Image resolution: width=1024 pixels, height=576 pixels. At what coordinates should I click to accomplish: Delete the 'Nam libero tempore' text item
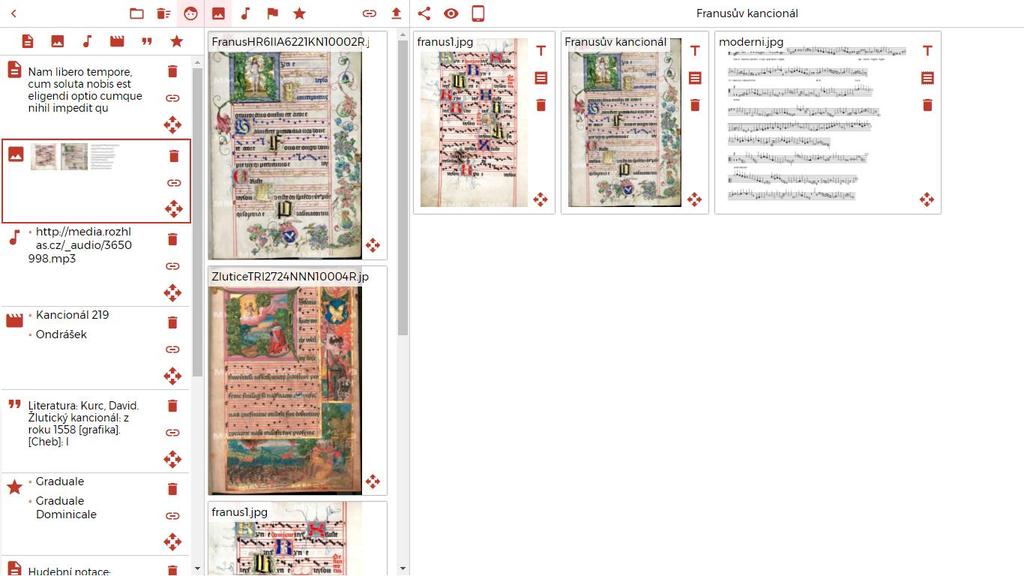pos(172,71)
